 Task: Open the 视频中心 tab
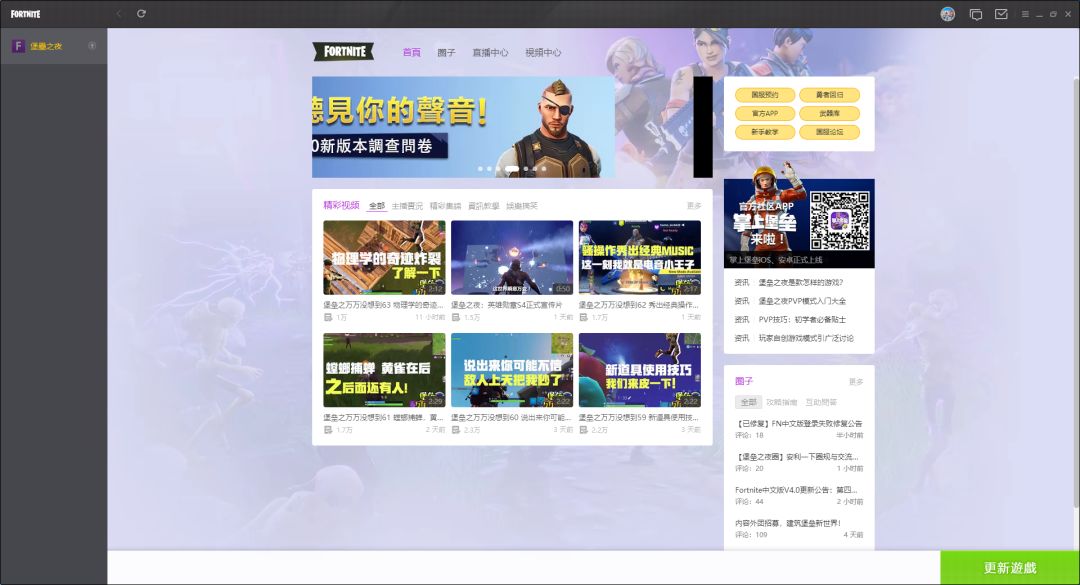click(x=543, y=53)
